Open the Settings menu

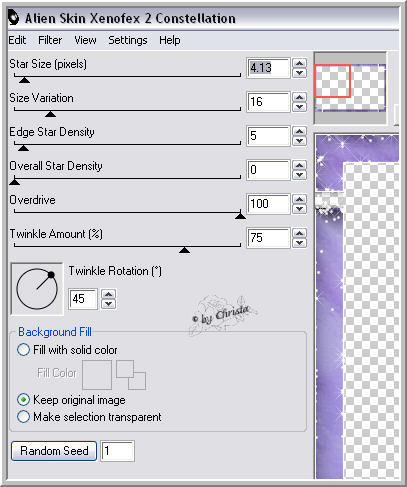coord(128,40)
